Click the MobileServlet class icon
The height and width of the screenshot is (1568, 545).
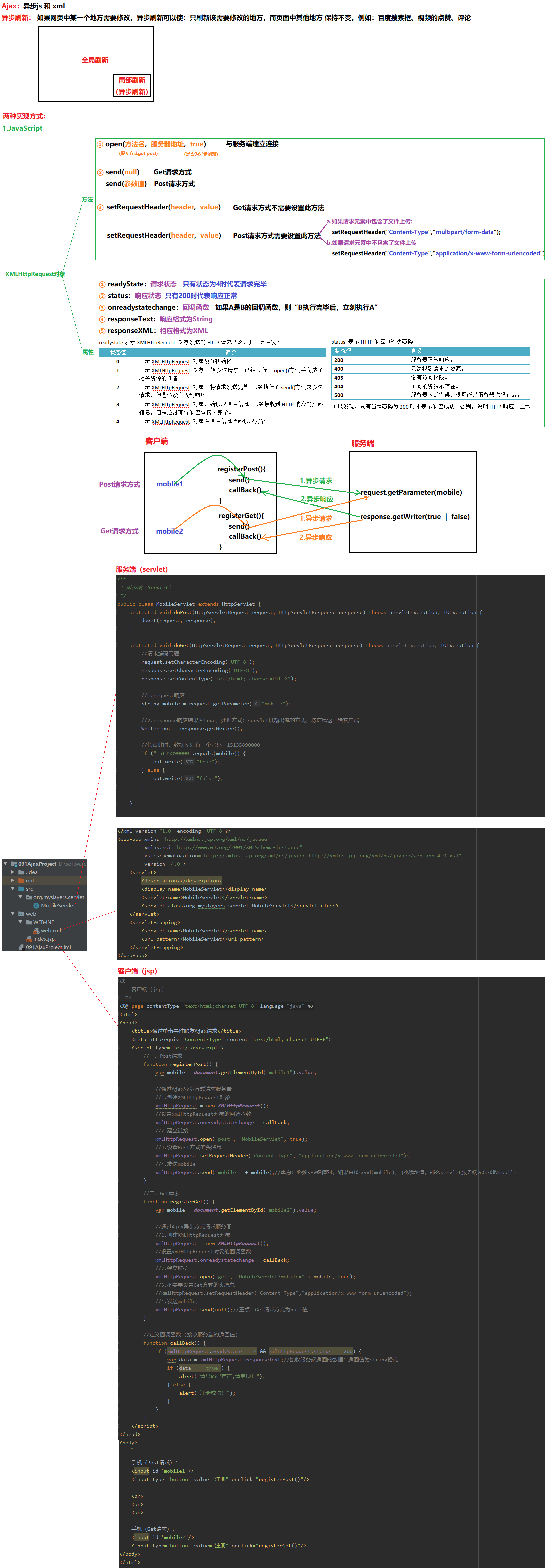36,905
